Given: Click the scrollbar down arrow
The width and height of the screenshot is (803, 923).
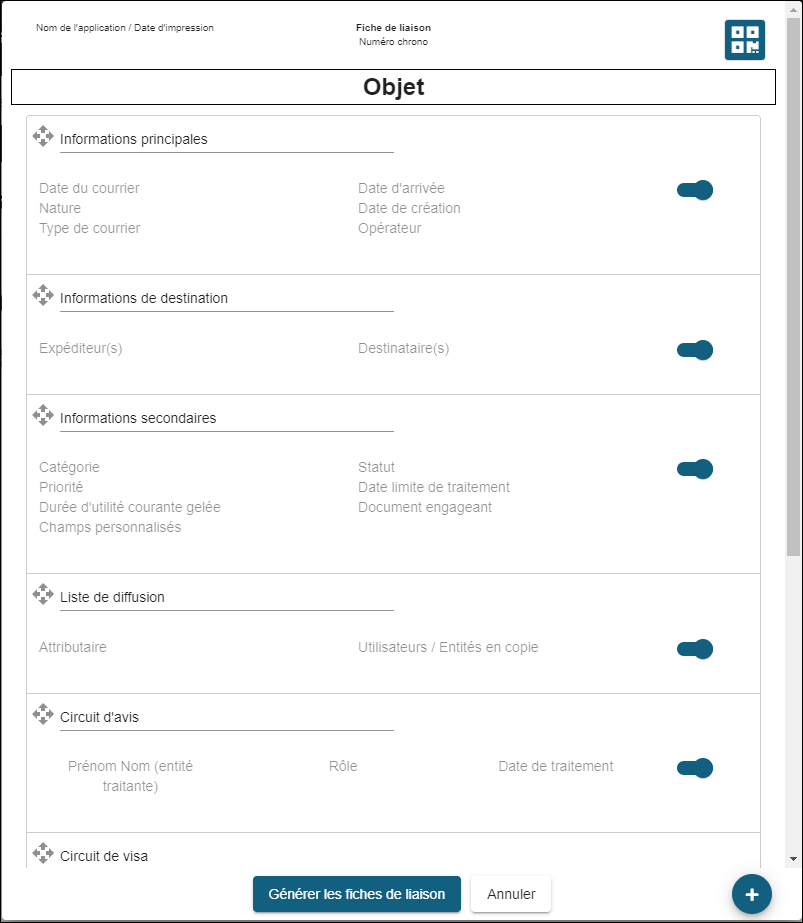Looking at the screenshot, I should coord(794,858).
